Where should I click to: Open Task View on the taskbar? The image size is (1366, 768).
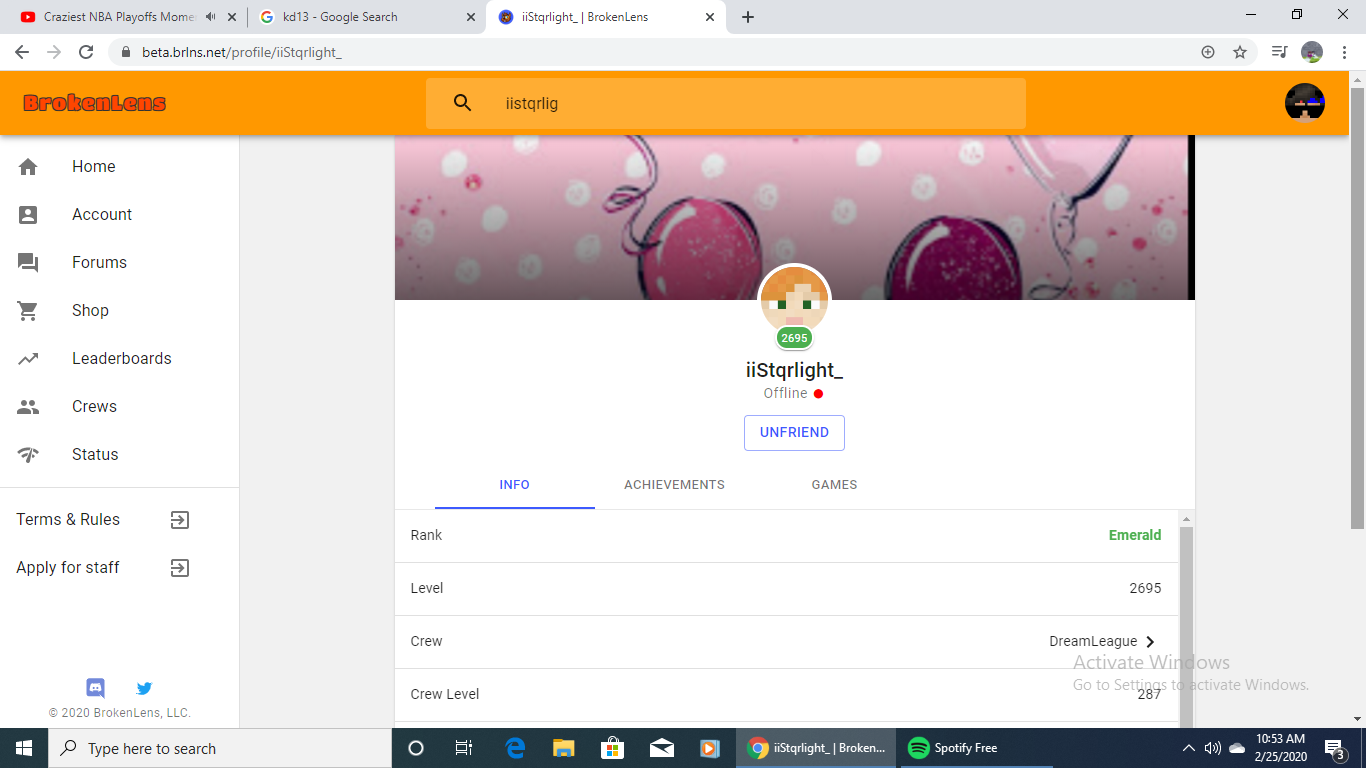tap(463, 748)
